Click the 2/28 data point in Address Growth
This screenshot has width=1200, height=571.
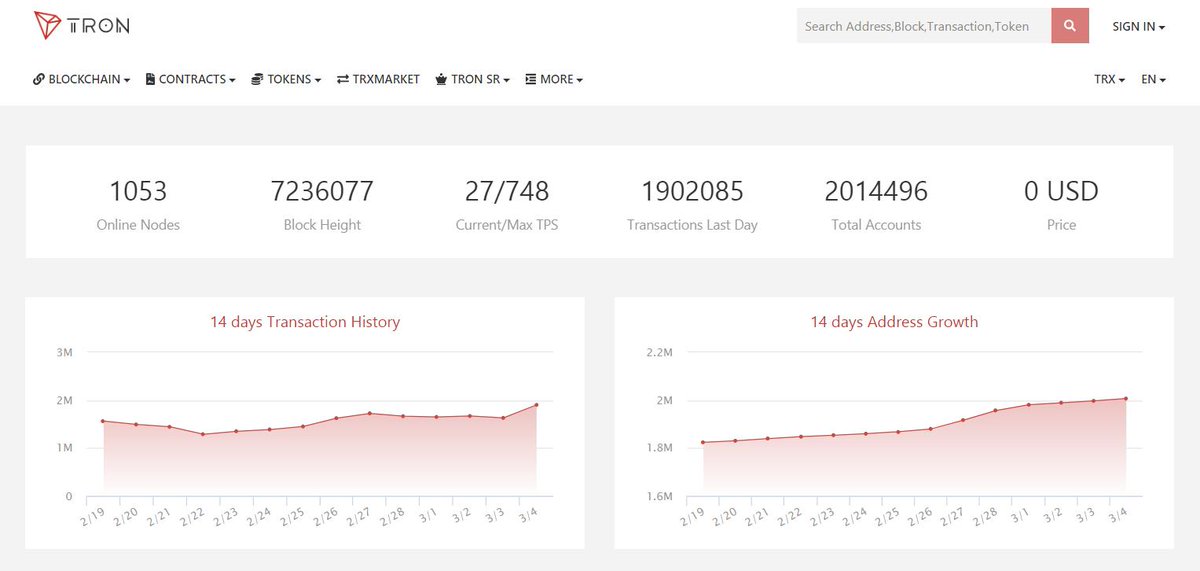996,411
